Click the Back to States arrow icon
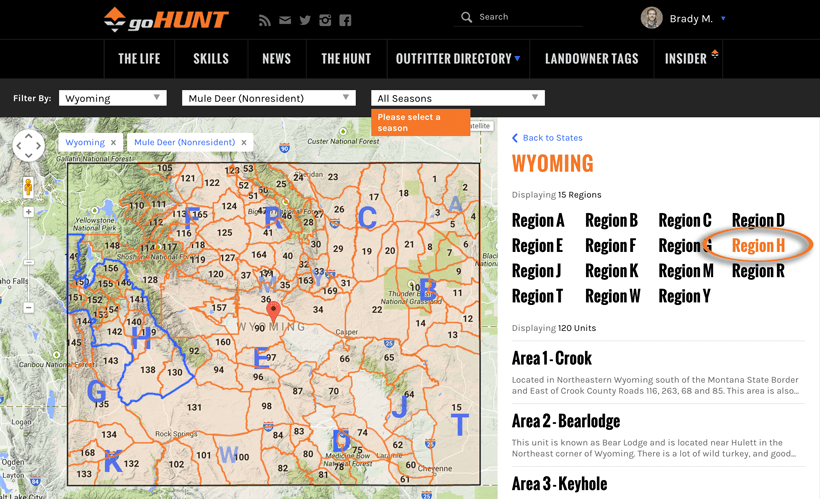 coord(515,138)
